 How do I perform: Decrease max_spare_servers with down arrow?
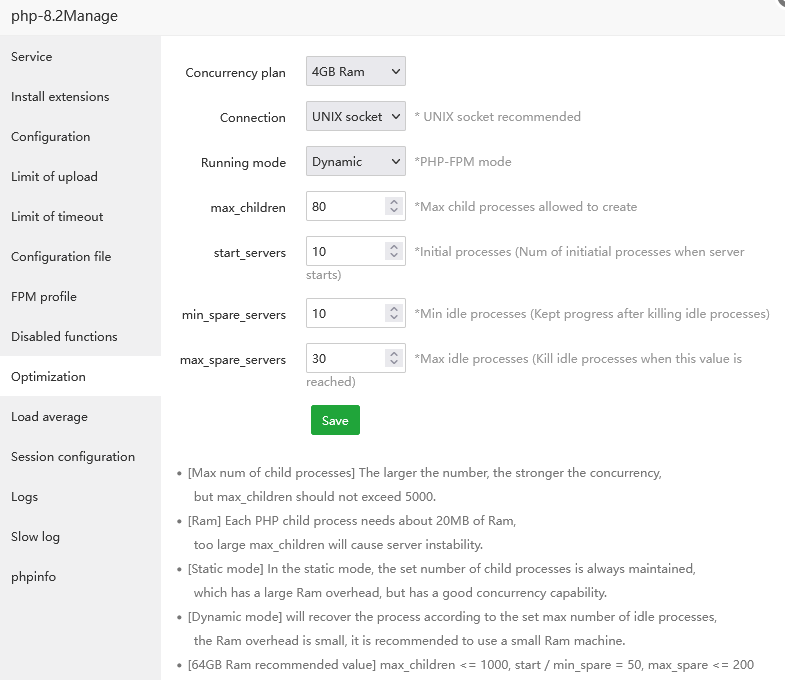tap(393, 363)
